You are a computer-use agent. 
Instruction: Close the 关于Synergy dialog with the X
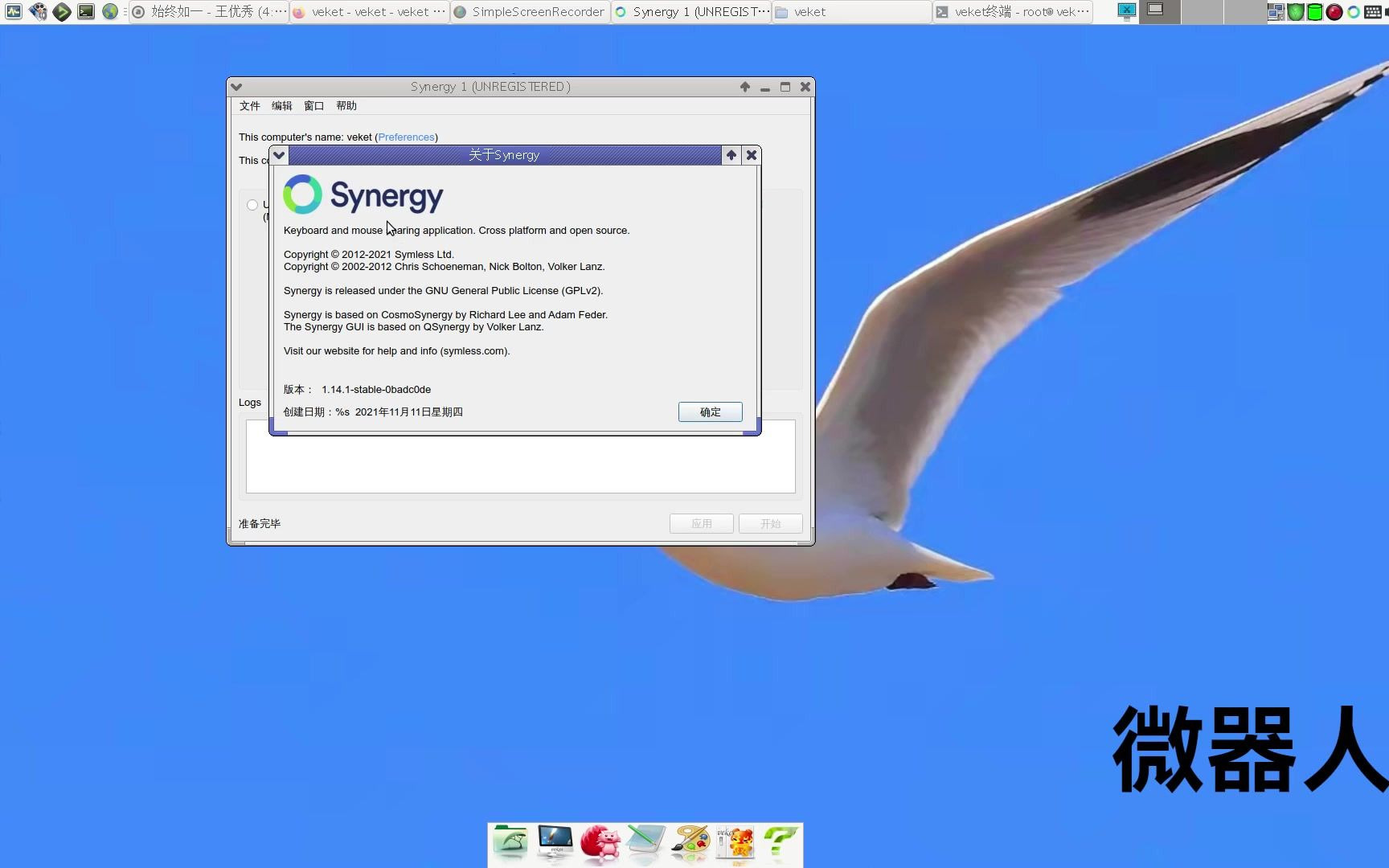coord(752,155)
